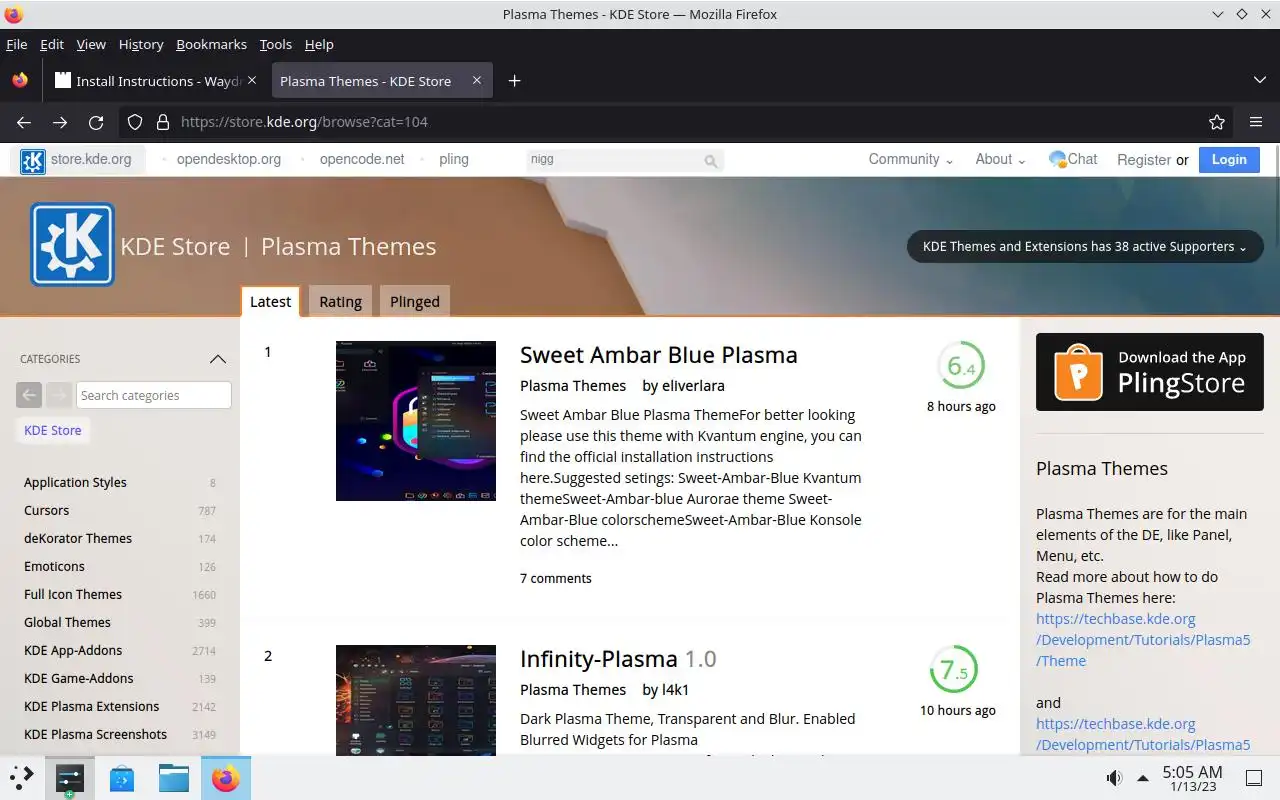Switch to the Rating tab
This screenshot has height=800, width=1280.
pyautogui.click(x=340, y=301)
